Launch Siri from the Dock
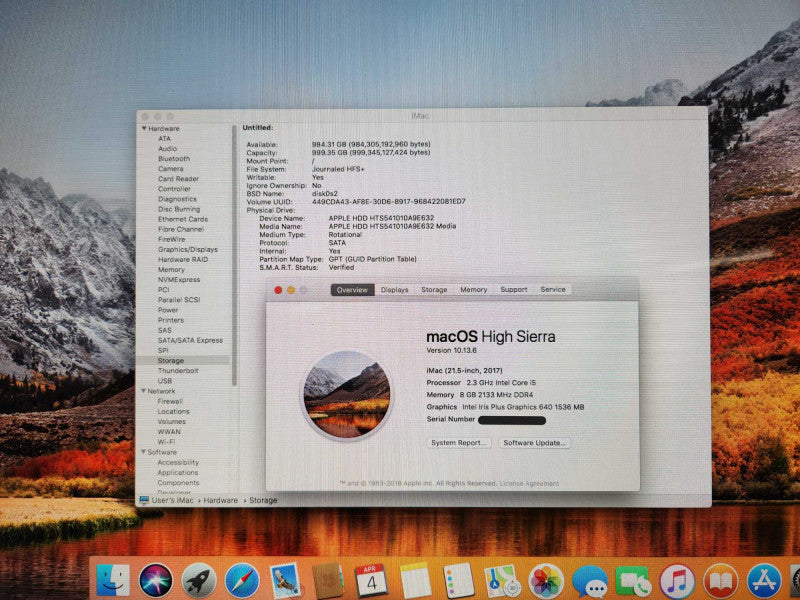 point(156,580)
